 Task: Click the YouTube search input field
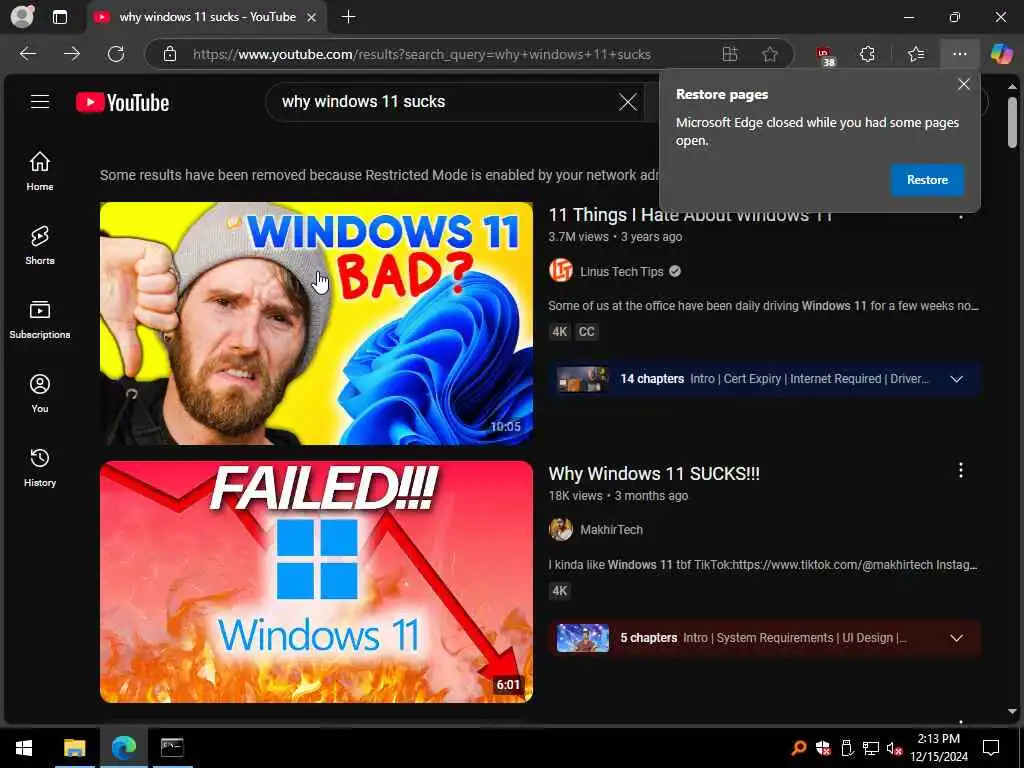coord(444,102)
